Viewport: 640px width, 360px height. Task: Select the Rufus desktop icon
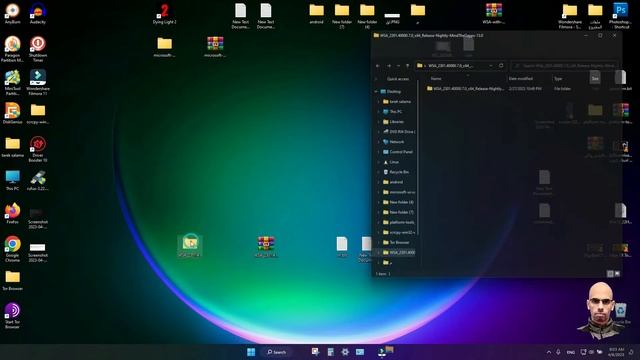point(38,180)
